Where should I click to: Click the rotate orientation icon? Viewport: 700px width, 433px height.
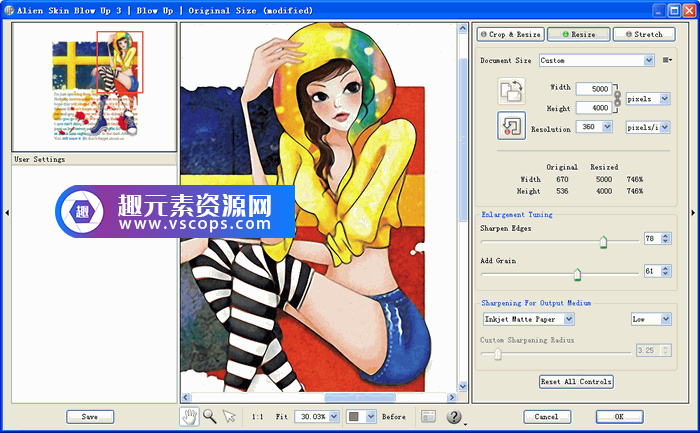511,91
